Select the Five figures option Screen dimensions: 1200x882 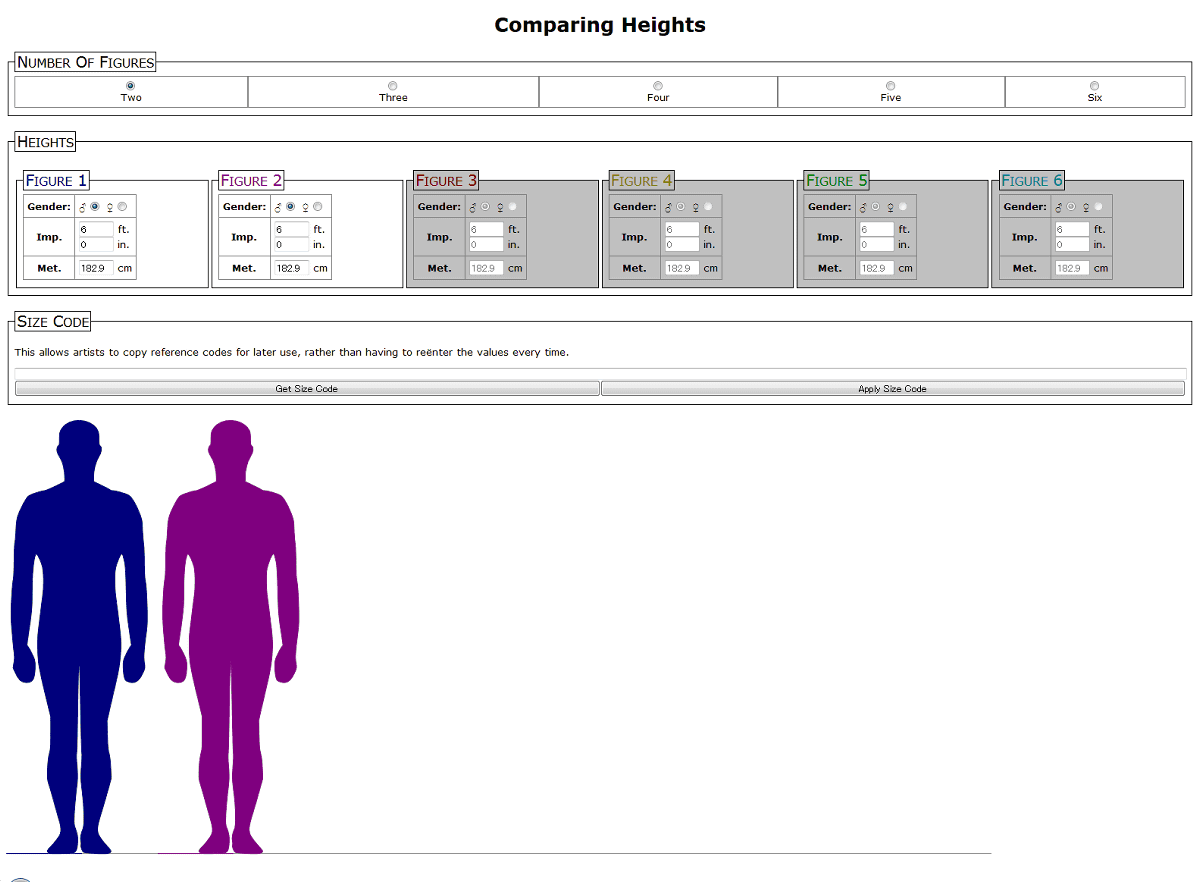click(x=890, y=86)
